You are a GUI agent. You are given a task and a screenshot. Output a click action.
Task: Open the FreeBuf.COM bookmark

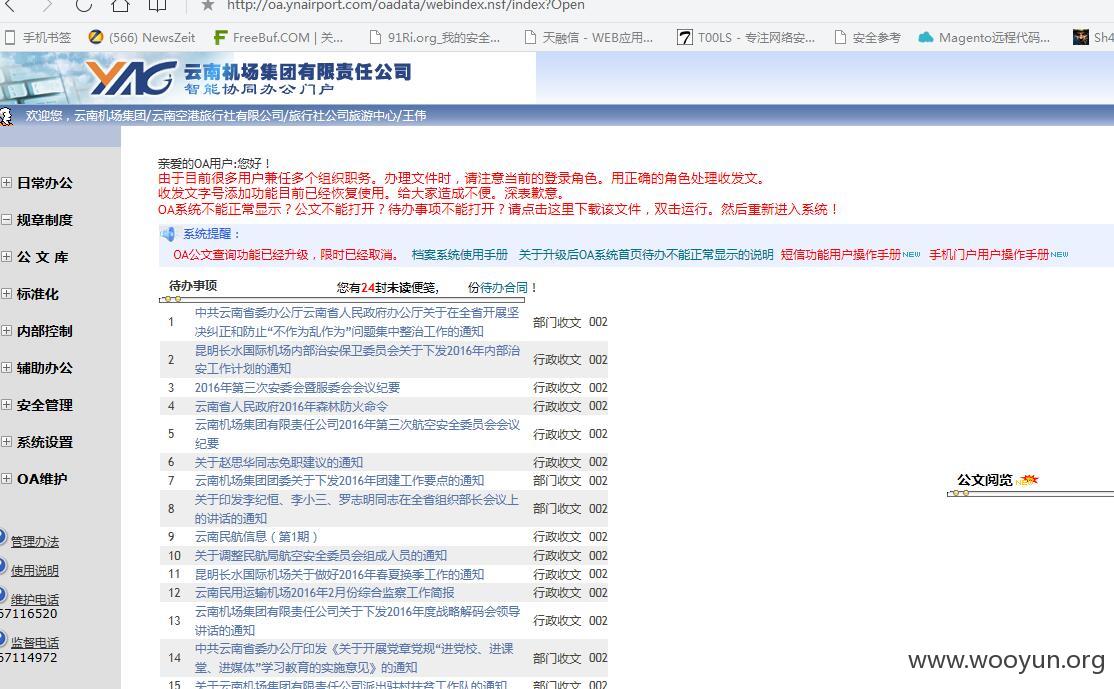click(278, 38)
